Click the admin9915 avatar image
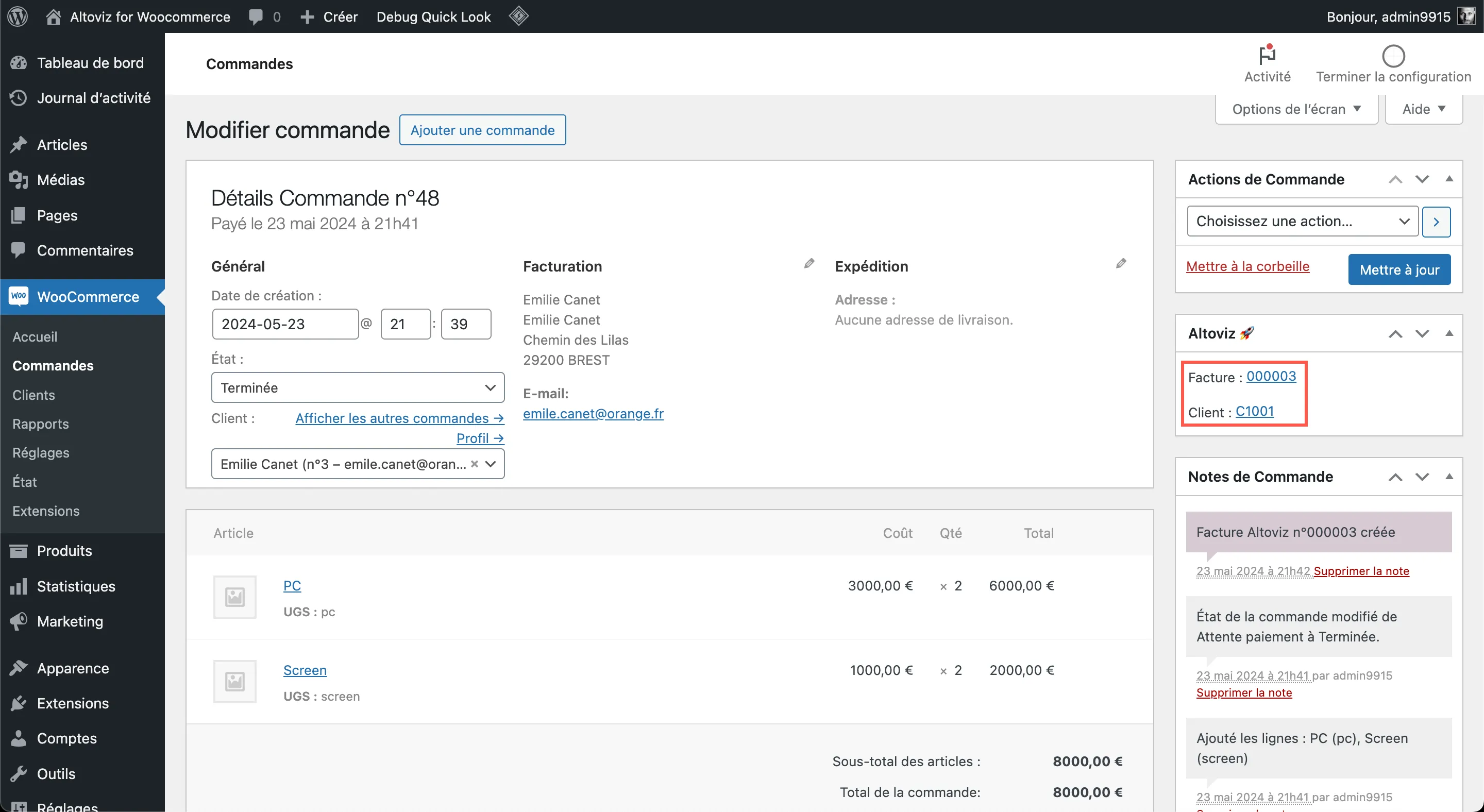The width and height of the screenshot is (1484, 812). click(x=1466, y=16)
